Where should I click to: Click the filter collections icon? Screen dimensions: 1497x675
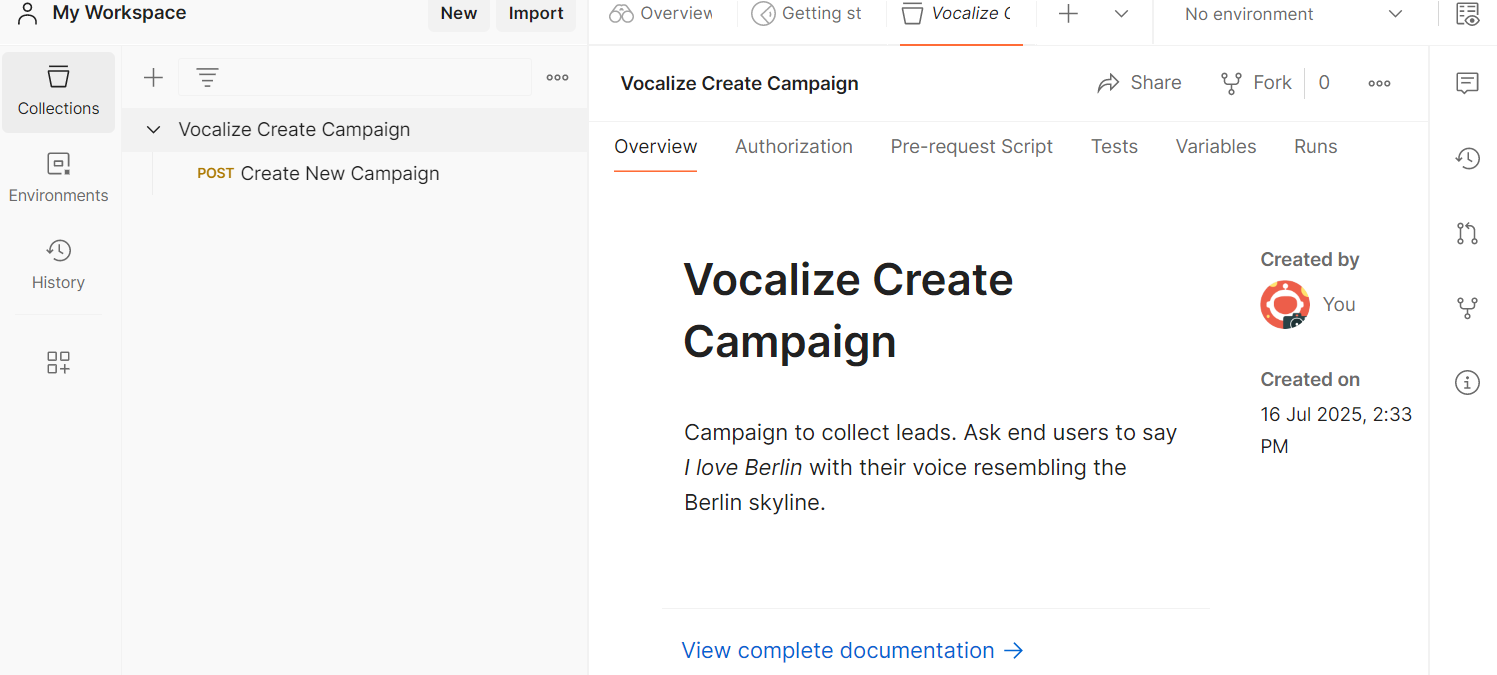pyautogui.click(x=207, y=78)
